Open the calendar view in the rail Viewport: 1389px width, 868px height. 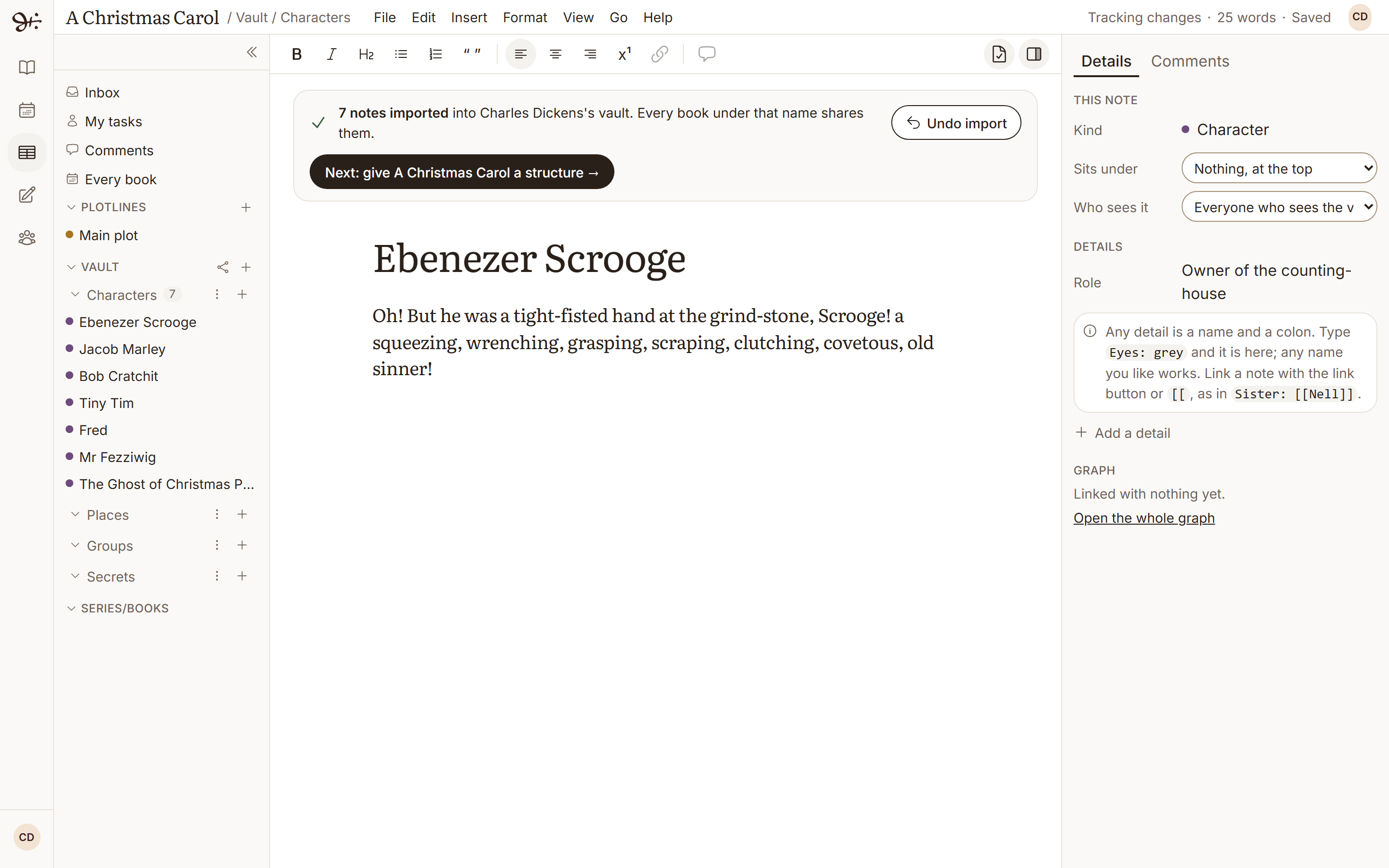coord(27,109)
